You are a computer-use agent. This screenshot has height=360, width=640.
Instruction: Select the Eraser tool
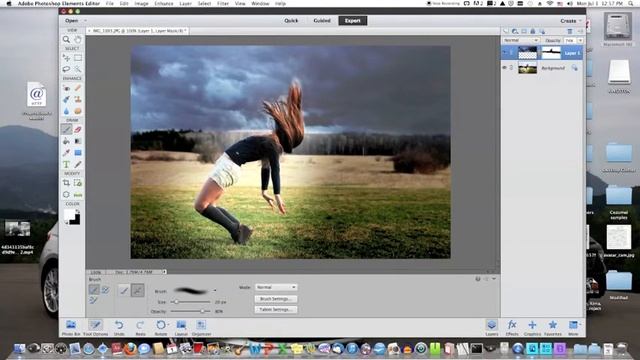pos(78,129)
